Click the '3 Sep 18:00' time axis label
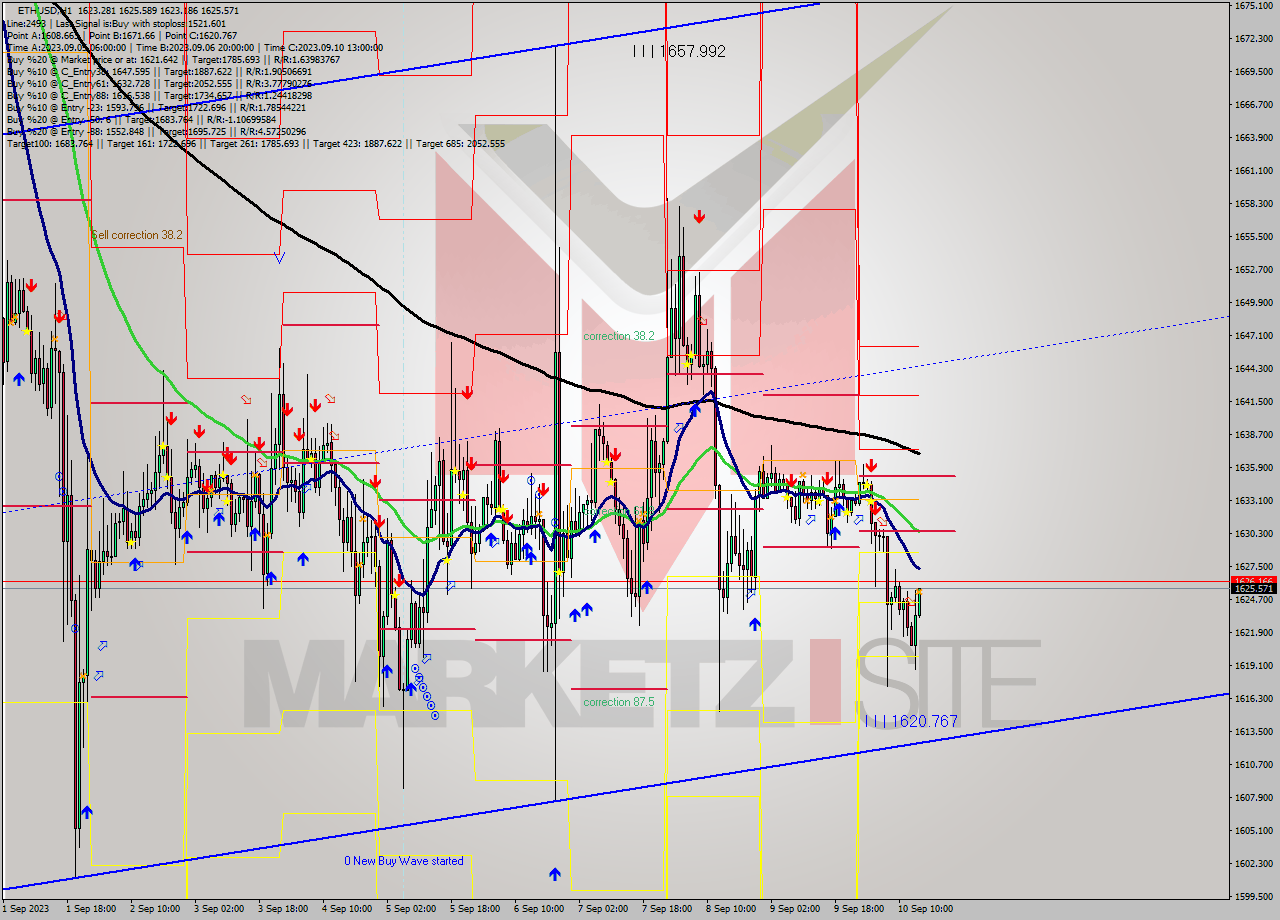 tap(283, 909)
